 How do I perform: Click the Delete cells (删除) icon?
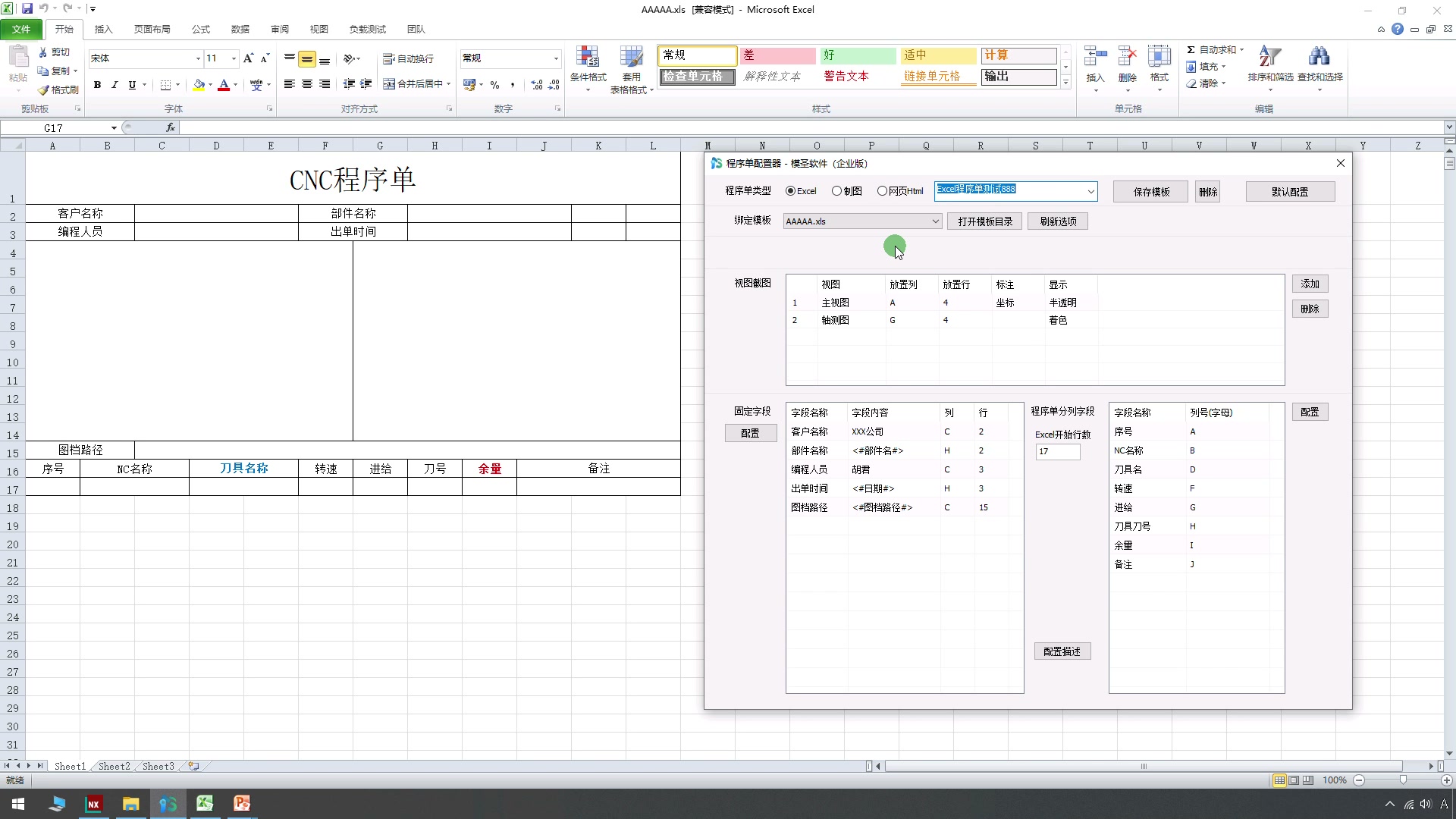pos(1128,57)
